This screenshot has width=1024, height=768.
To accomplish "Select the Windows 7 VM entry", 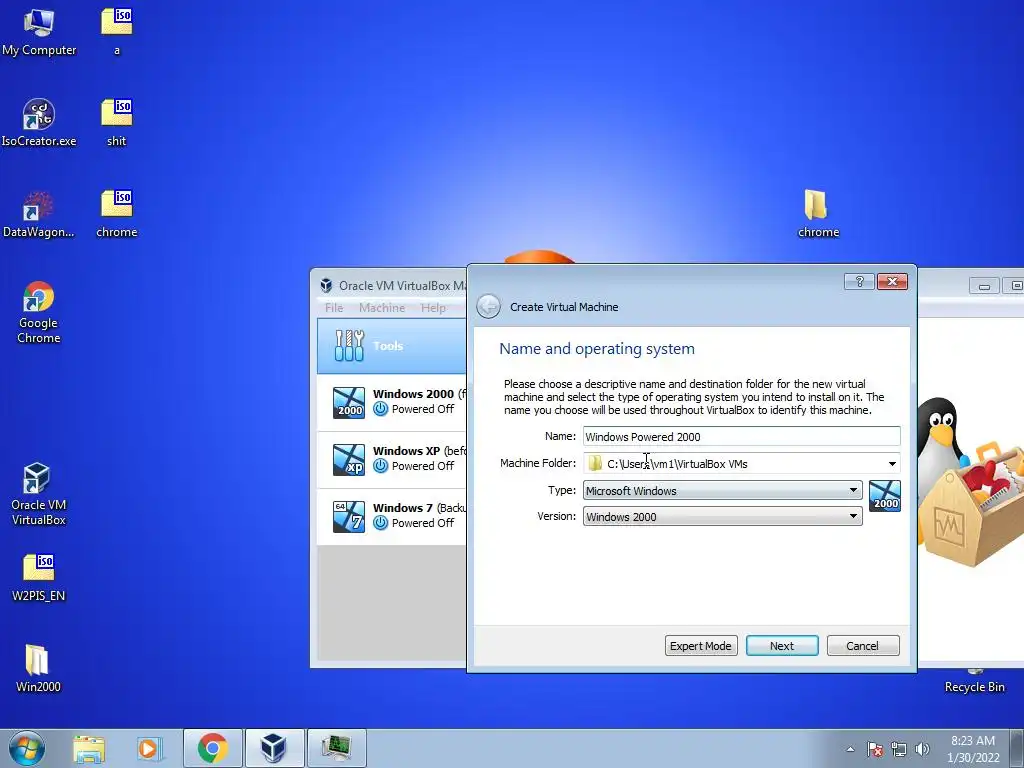I will (392, 515).
